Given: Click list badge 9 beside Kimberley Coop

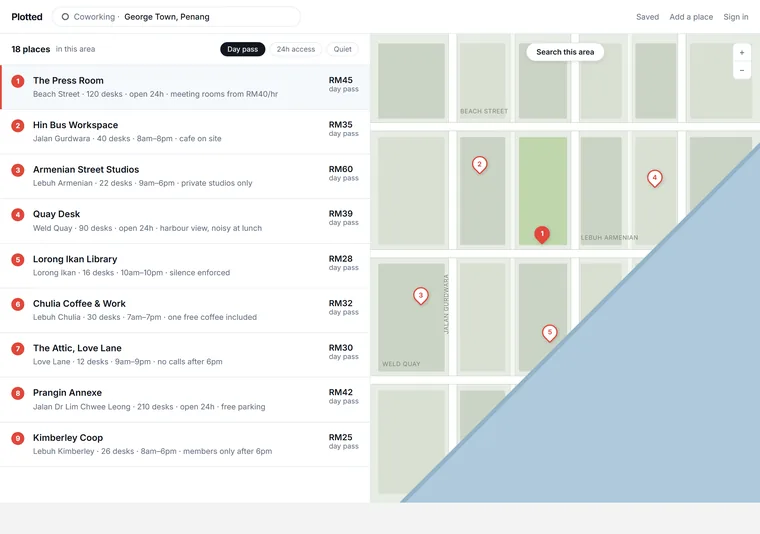Looking at the screenshot, I should click(18, 439).
